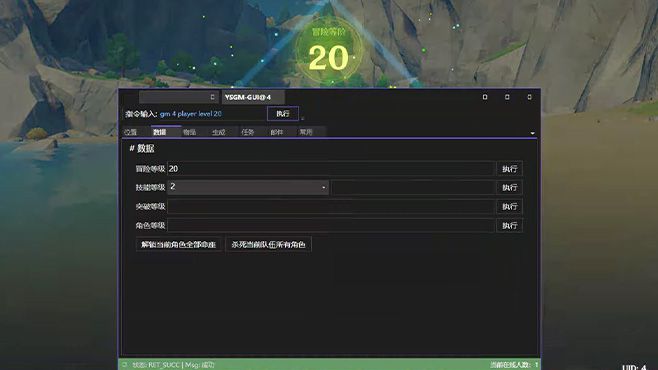Image resolution: width=658 pixels, height=370 pixels.
Task: Focus the 技能等级 value input field
Action: [x=413, y=188]
